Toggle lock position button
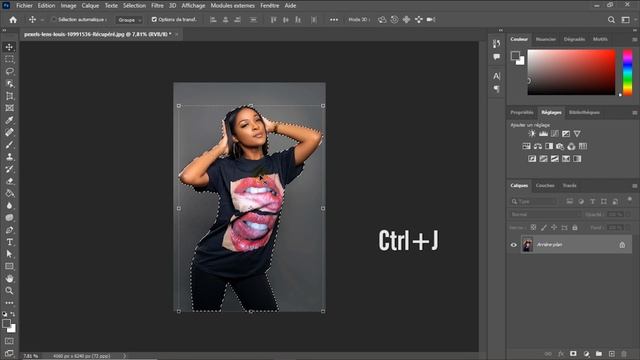 click(554, 227)
